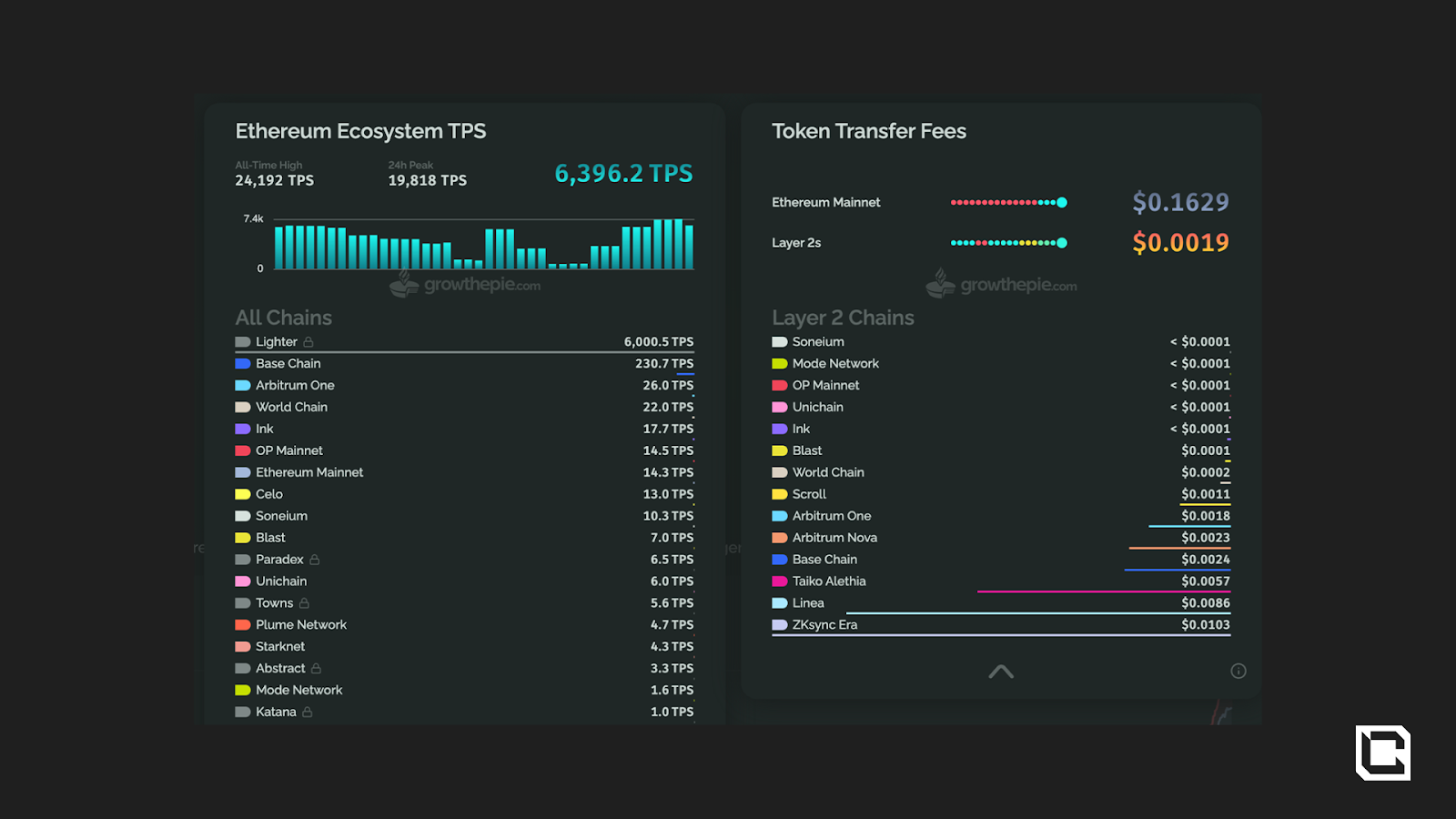The image size is (1456, 819).
Task: Click the Arbitrum Nova color swatch
Action: (x=780, y=538)
